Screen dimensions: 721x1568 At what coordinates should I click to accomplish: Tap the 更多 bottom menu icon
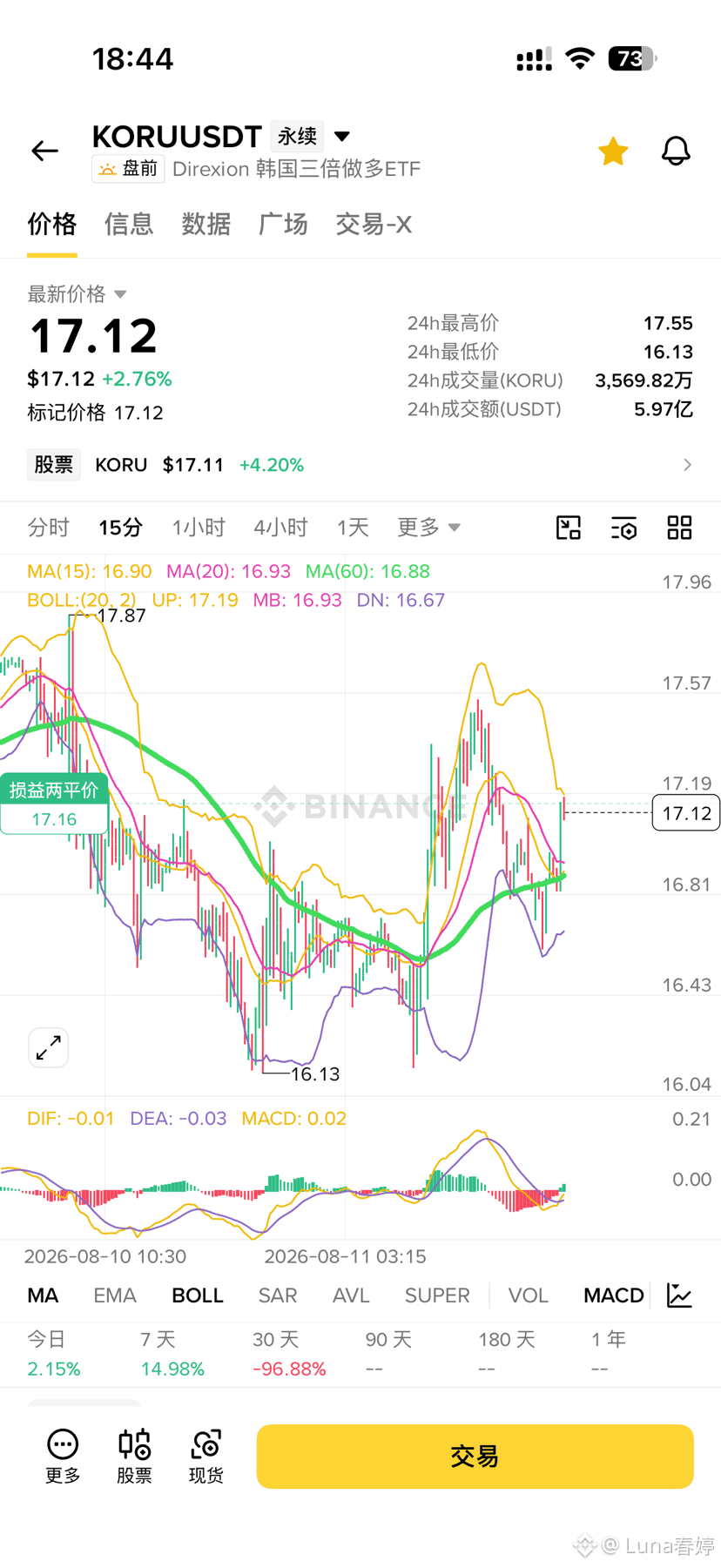63,1456
